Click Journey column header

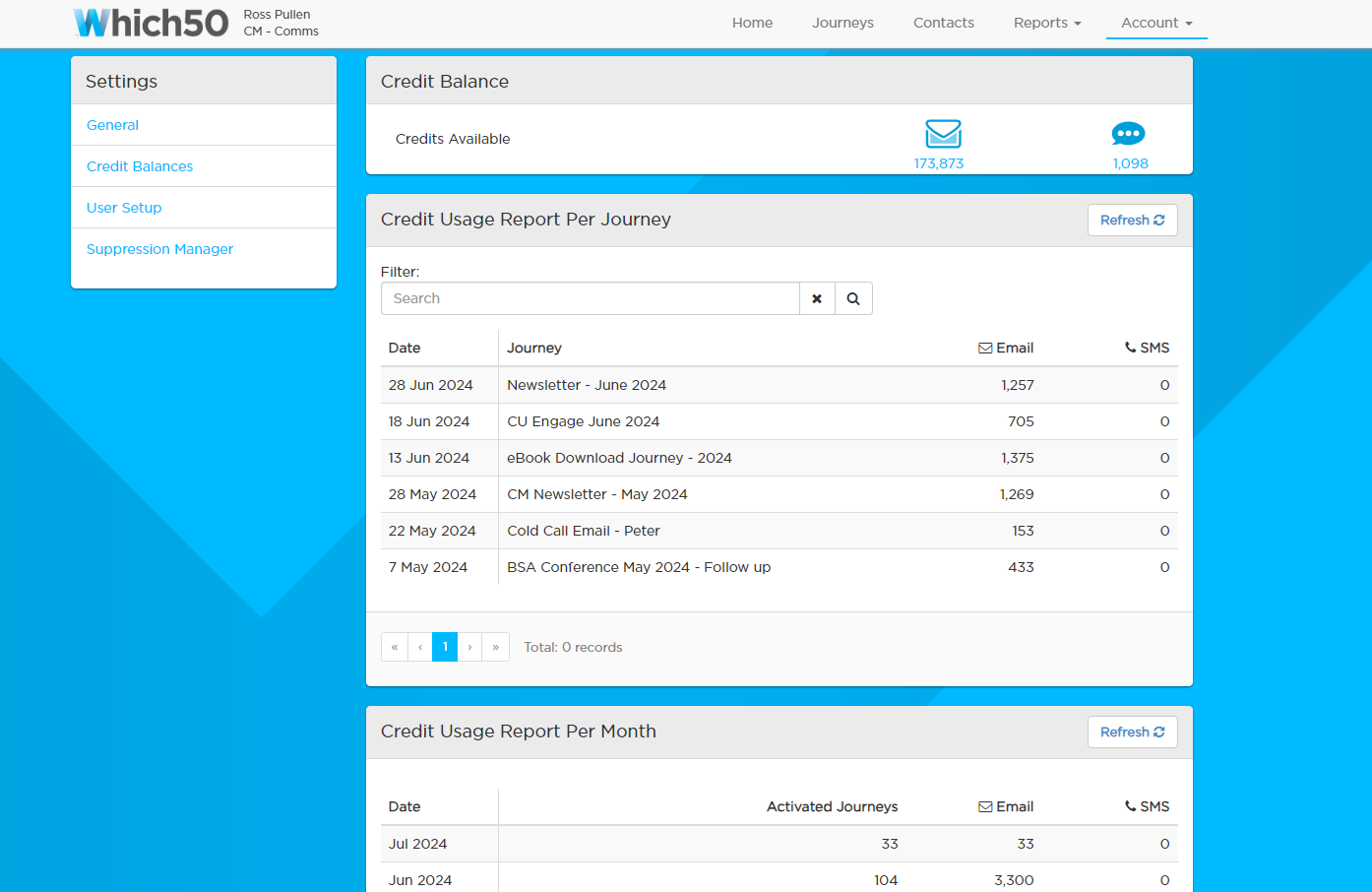click(534, 348)
